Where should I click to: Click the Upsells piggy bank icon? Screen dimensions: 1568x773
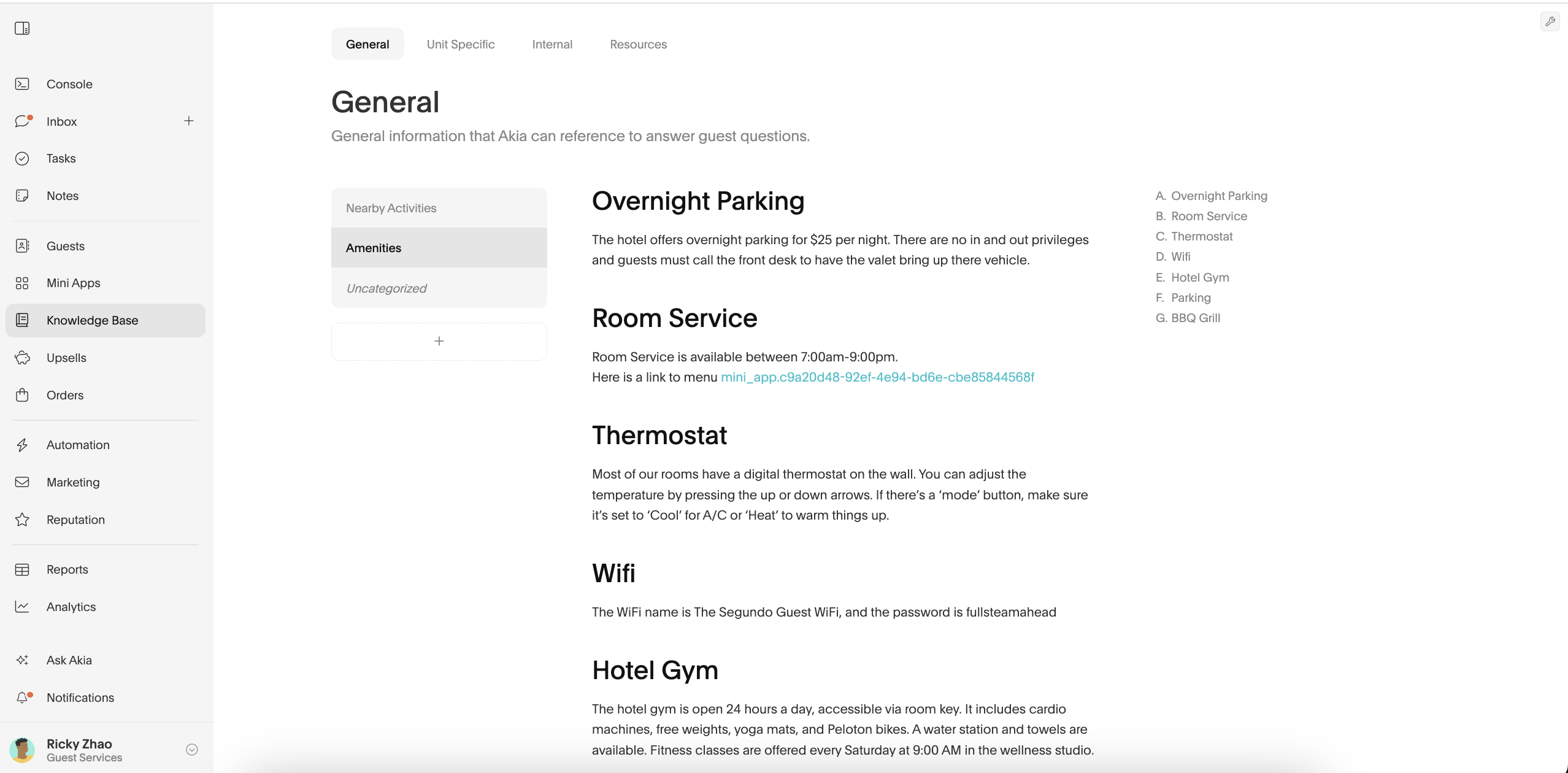[x=22, y=358]
